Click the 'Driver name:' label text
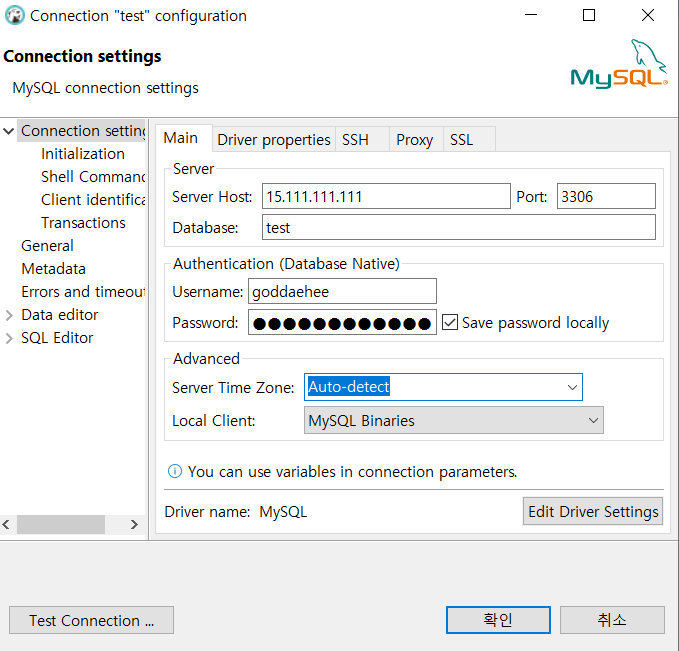 tap(207, 512)
